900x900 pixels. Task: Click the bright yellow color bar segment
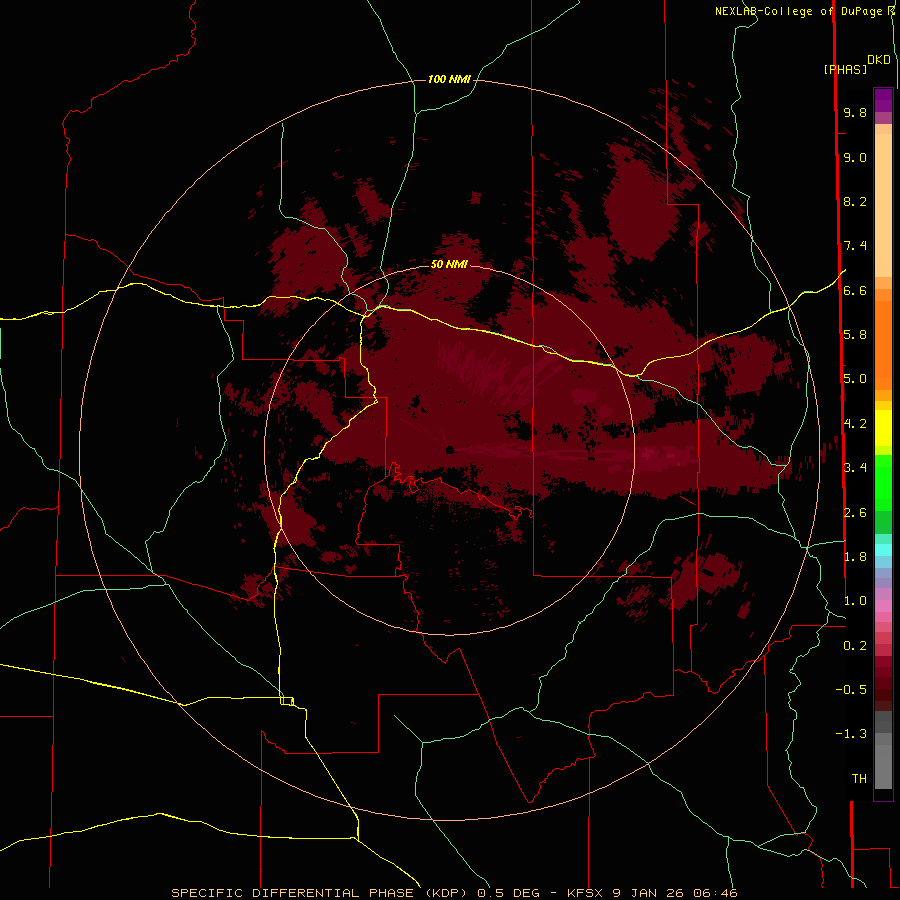883,428
